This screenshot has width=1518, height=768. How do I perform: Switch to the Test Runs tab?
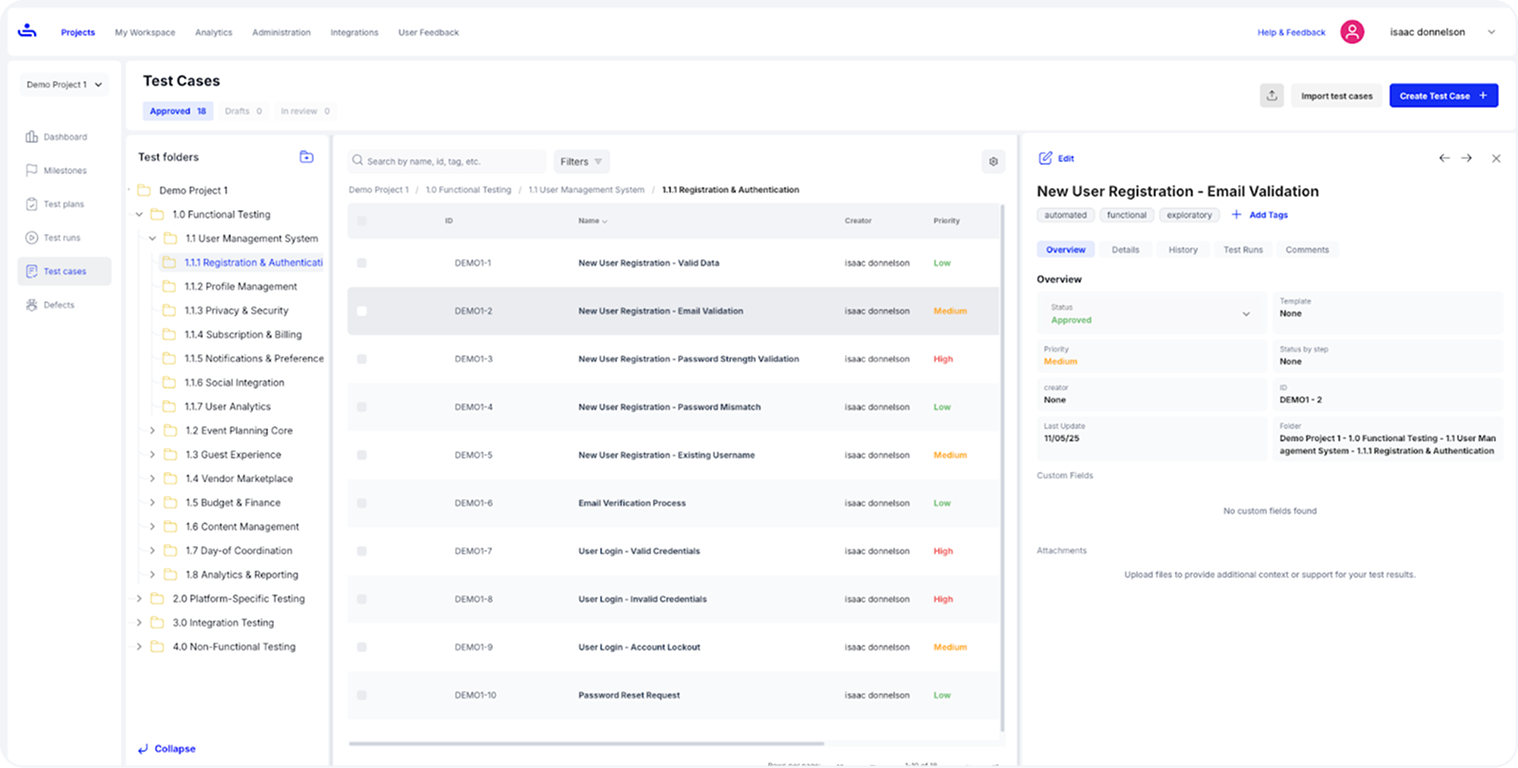[x=1243, y=250]
